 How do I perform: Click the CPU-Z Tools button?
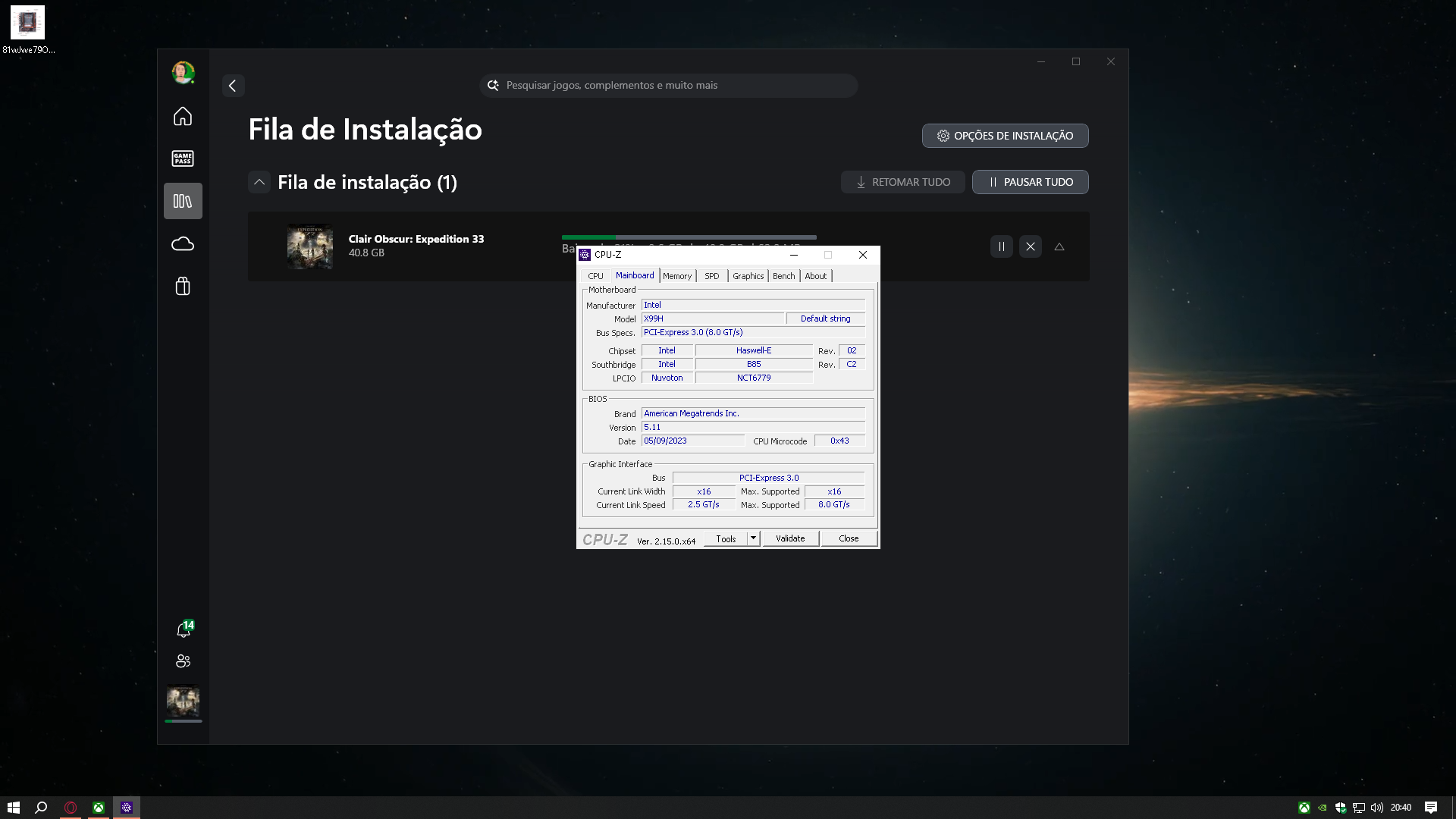point(726,539)
